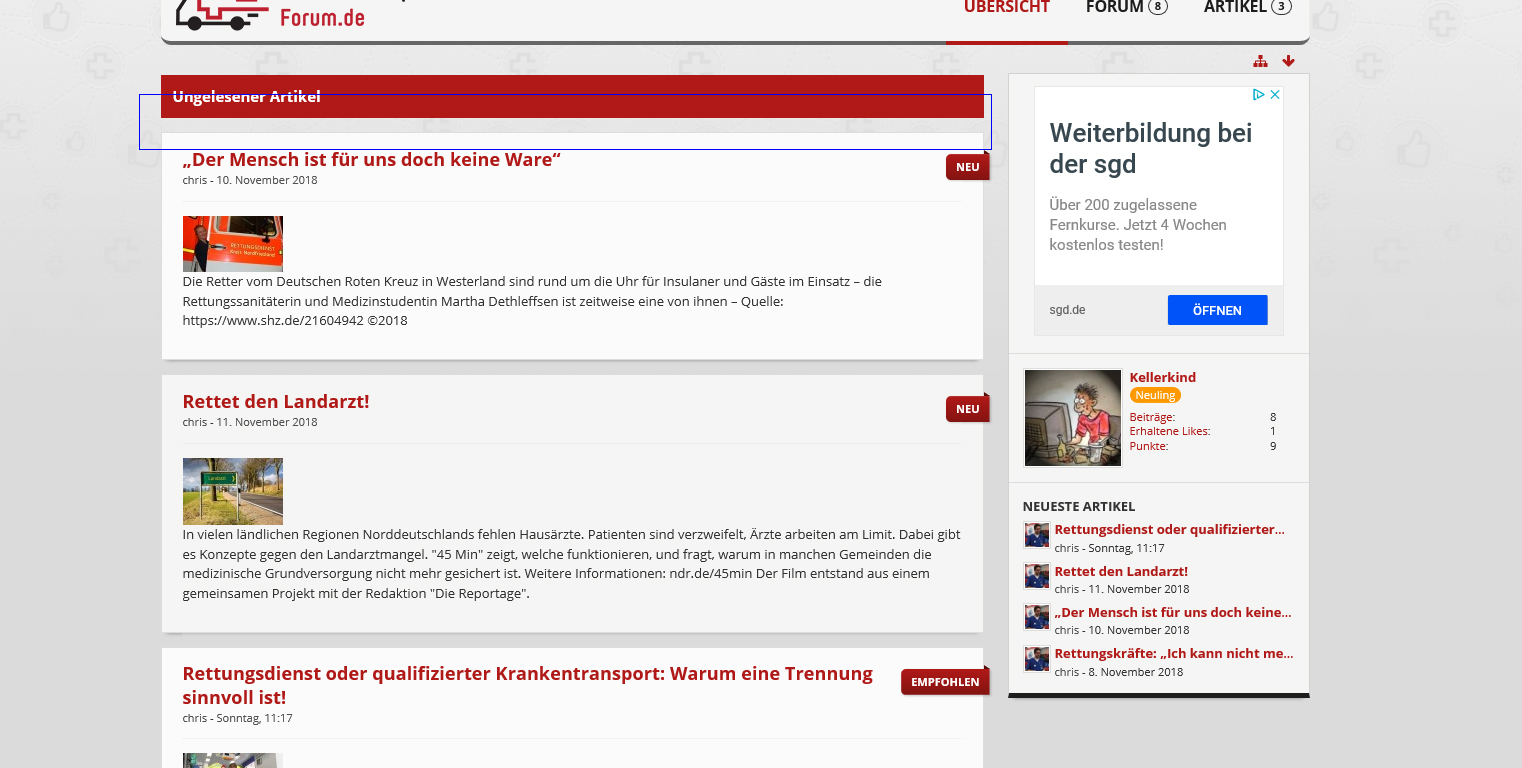Click the Kellerkind username link
Viewport: 1522px width, 768px height.
point(1162,377)
